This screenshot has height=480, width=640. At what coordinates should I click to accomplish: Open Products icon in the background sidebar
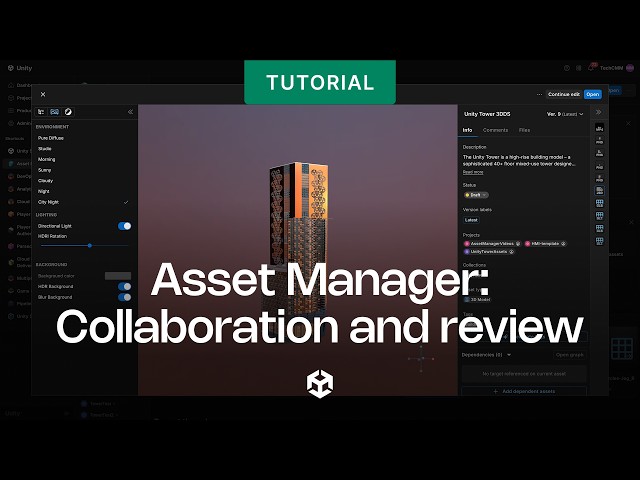[11, 111]
